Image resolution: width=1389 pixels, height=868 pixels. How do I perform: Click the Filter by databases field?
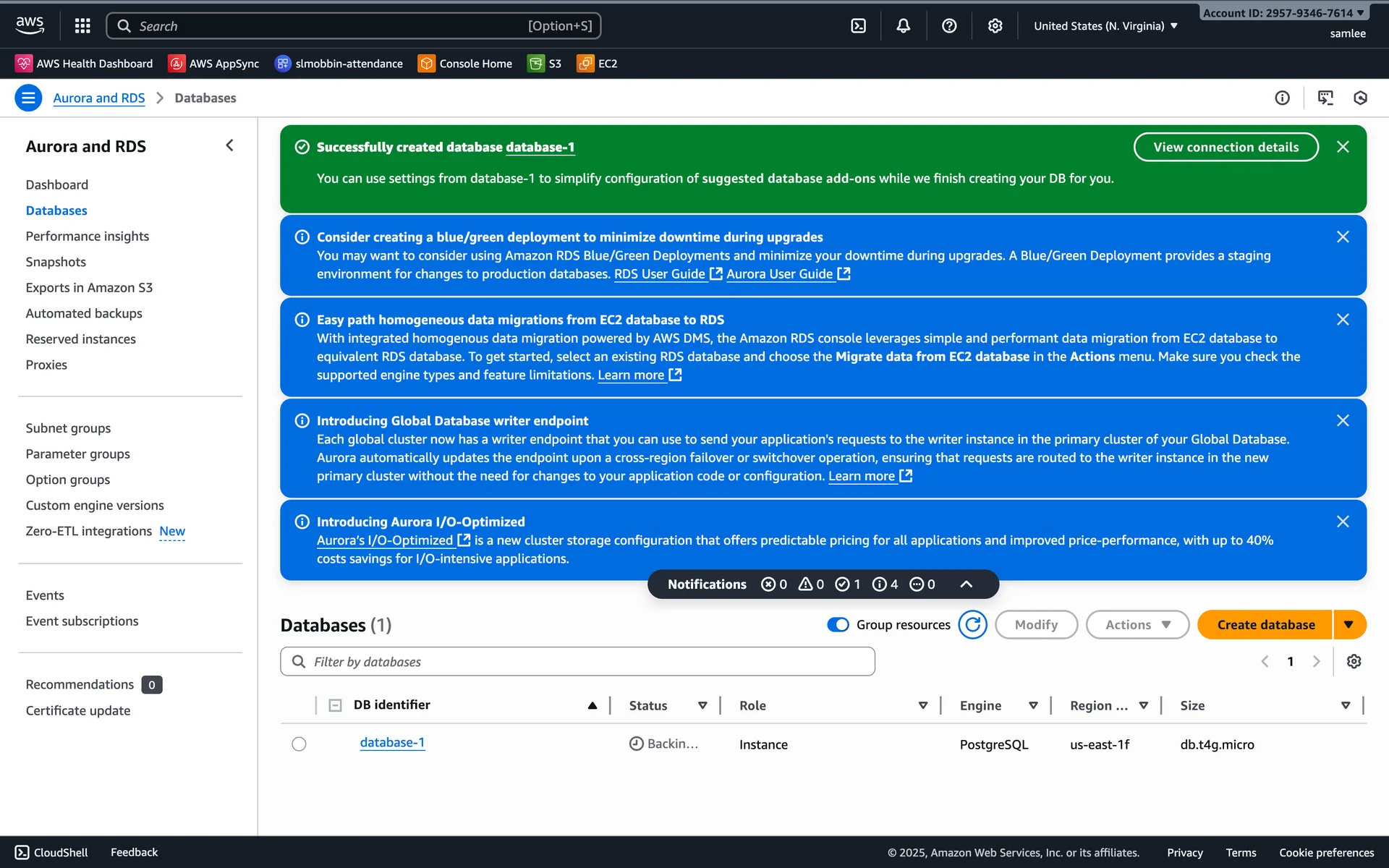[577, 662]
